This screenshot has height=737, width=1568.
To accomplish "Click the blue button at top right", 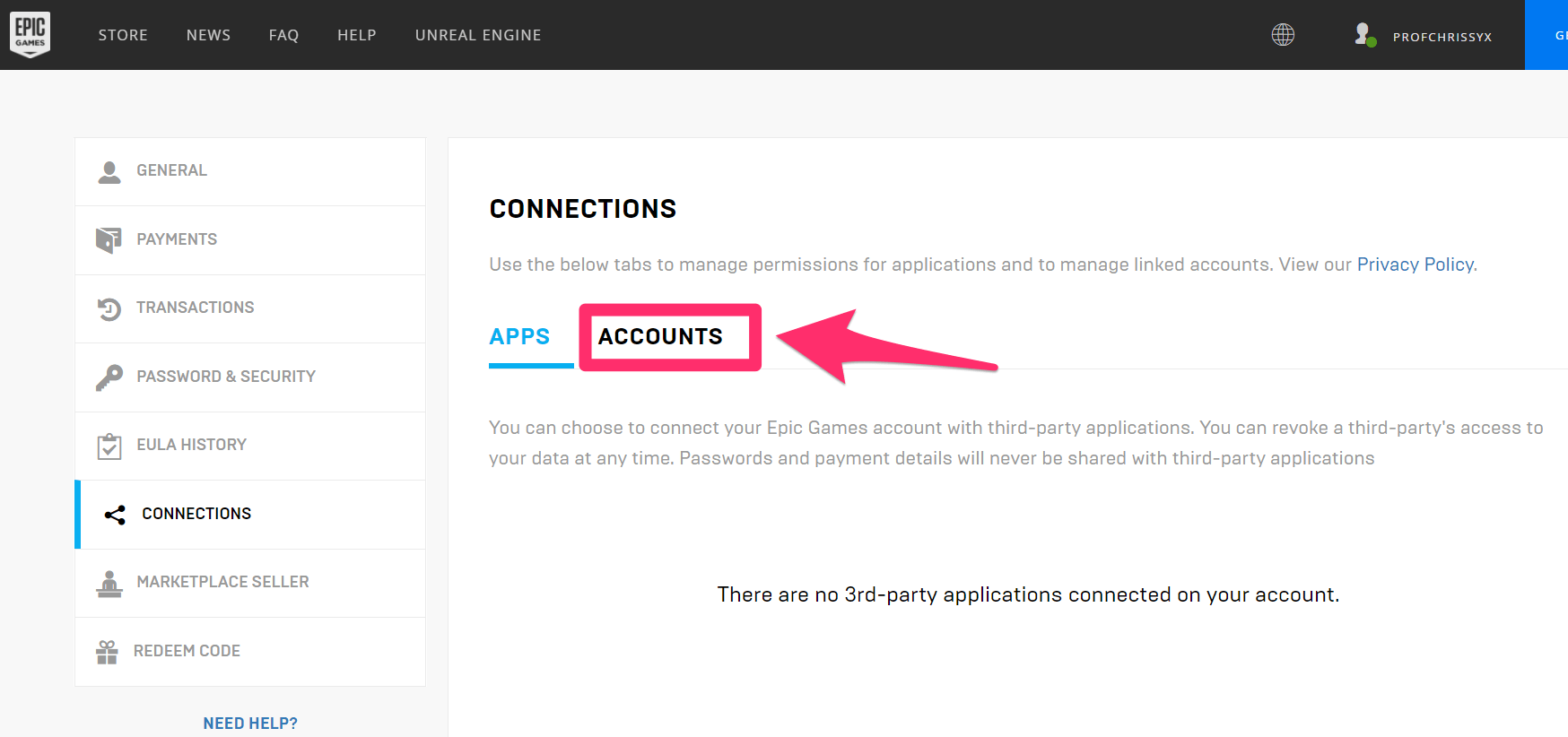I will click(x=1548, y=35).
